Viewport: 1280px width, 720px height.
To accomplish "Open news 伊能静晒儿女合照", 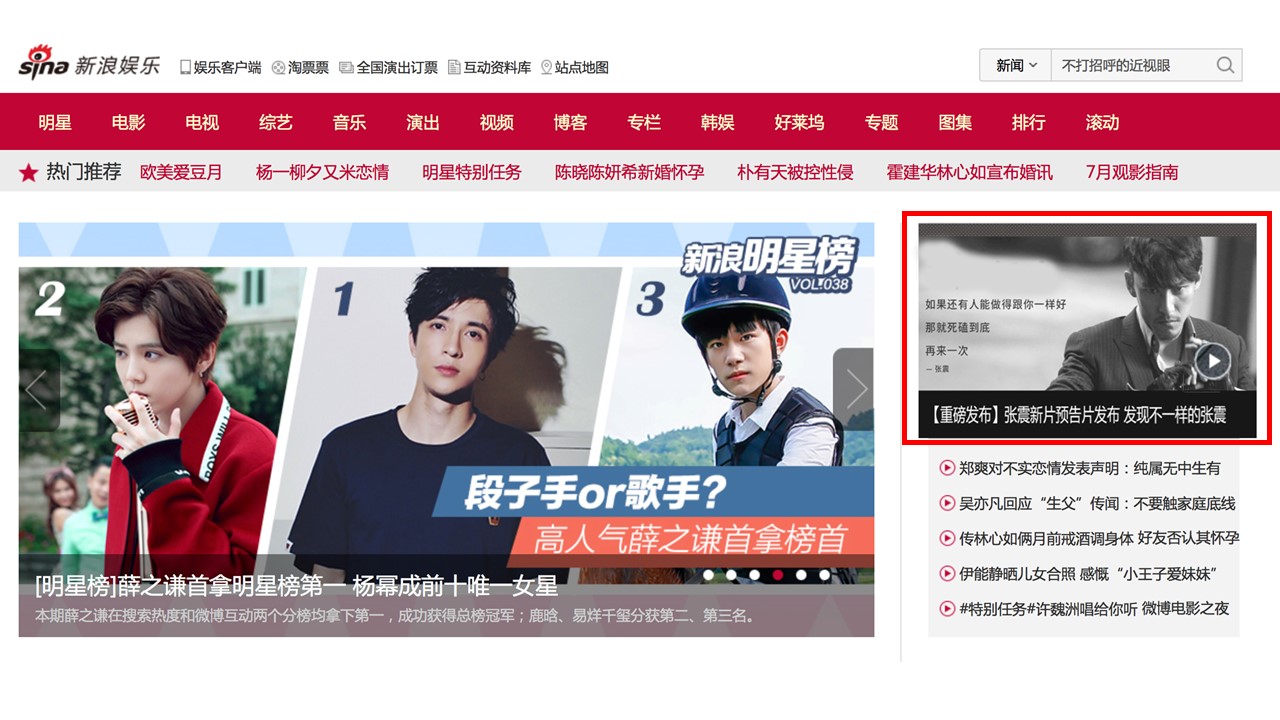I will 1087,573.
